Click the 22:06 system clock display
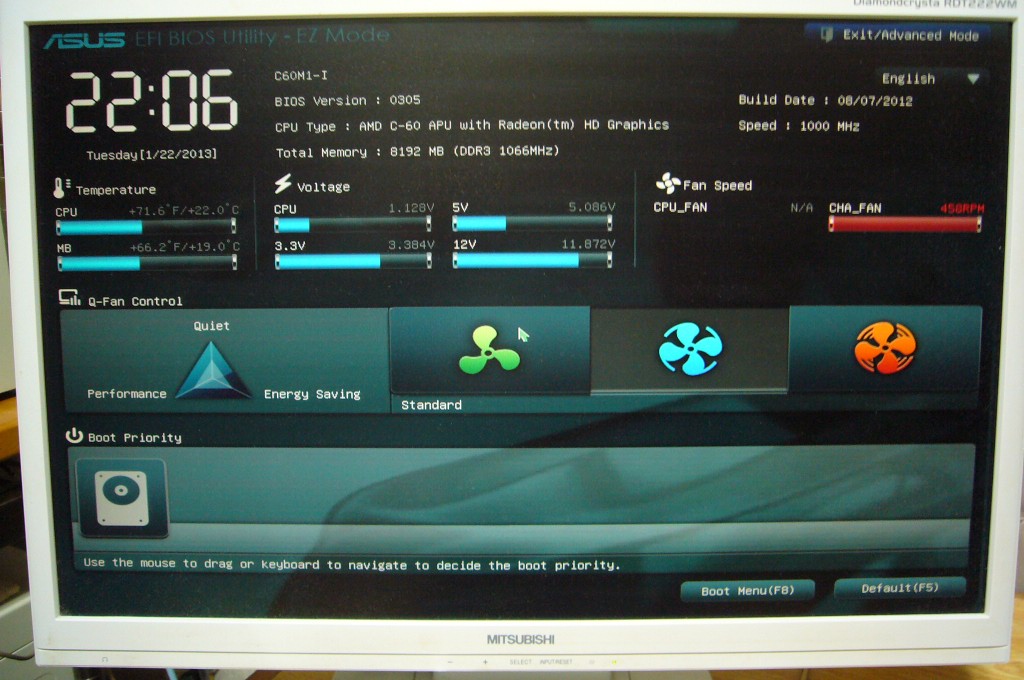This screenshot has height=680, width=1024. (x=152, y=102)
